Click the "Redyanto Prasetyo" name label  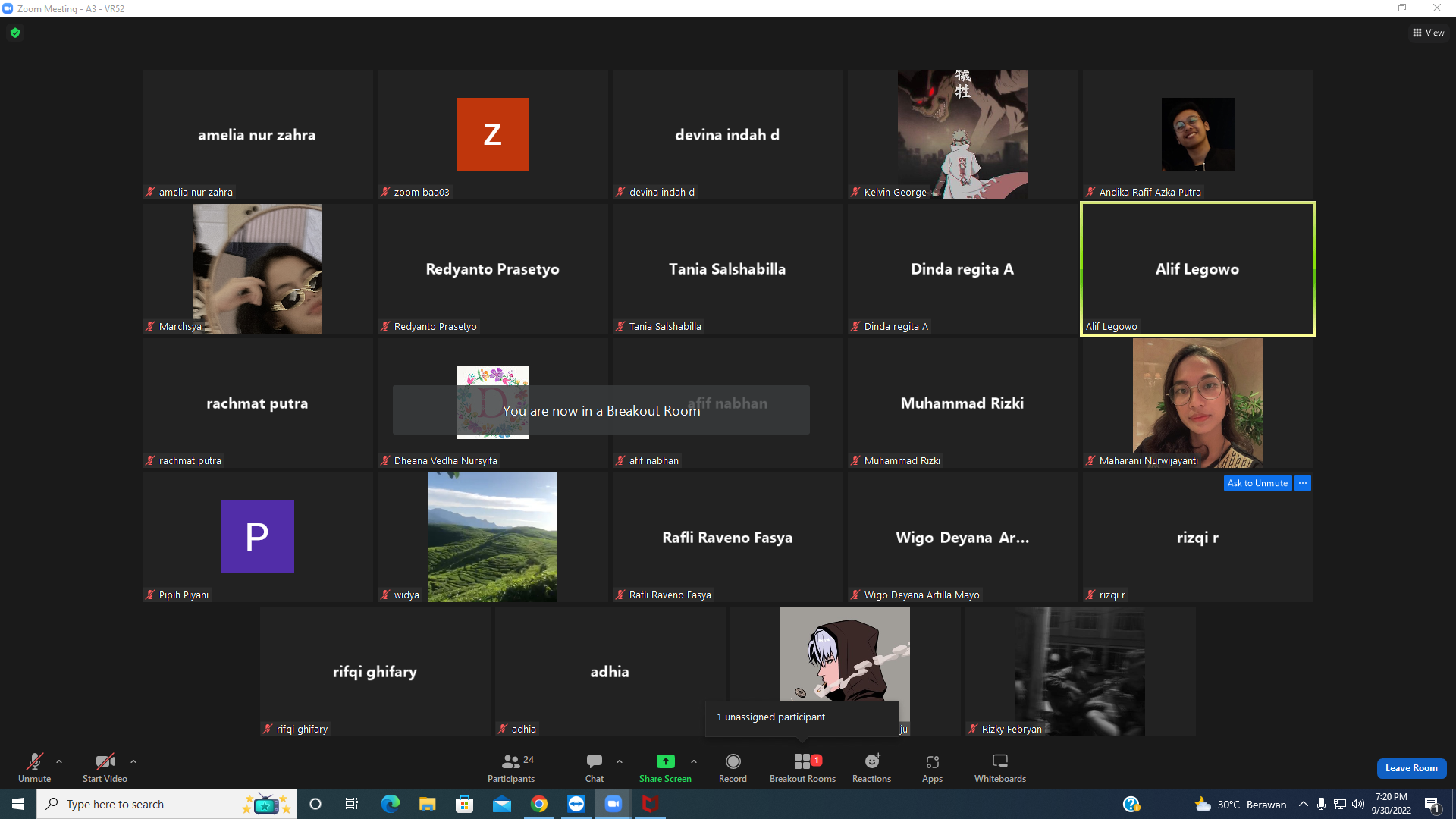(x=435, y=327)
